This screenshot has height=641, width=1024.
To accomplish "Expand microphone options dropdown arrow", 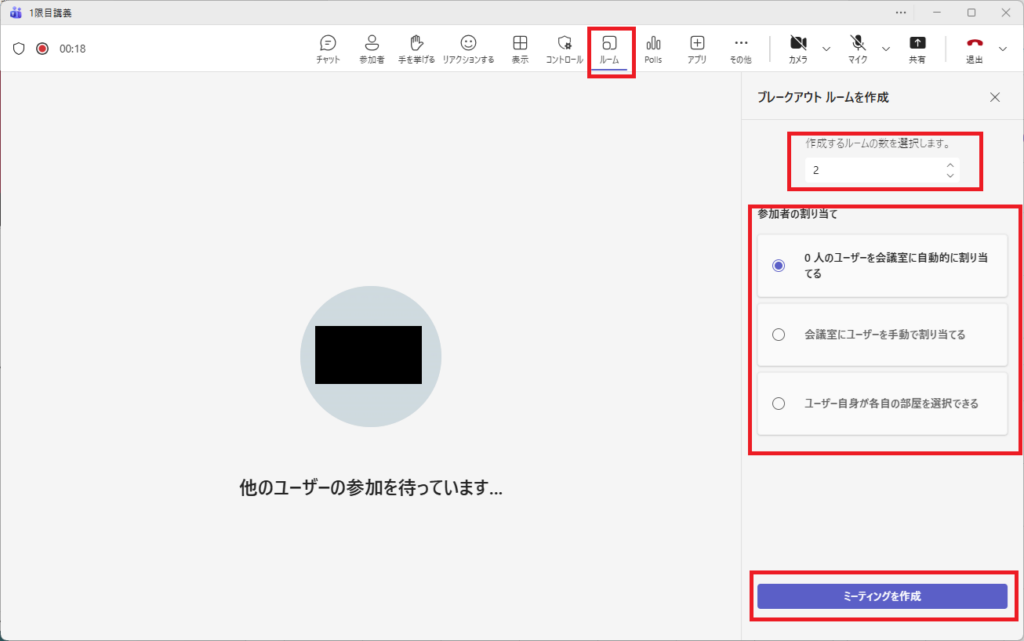I will pos(885,48).
